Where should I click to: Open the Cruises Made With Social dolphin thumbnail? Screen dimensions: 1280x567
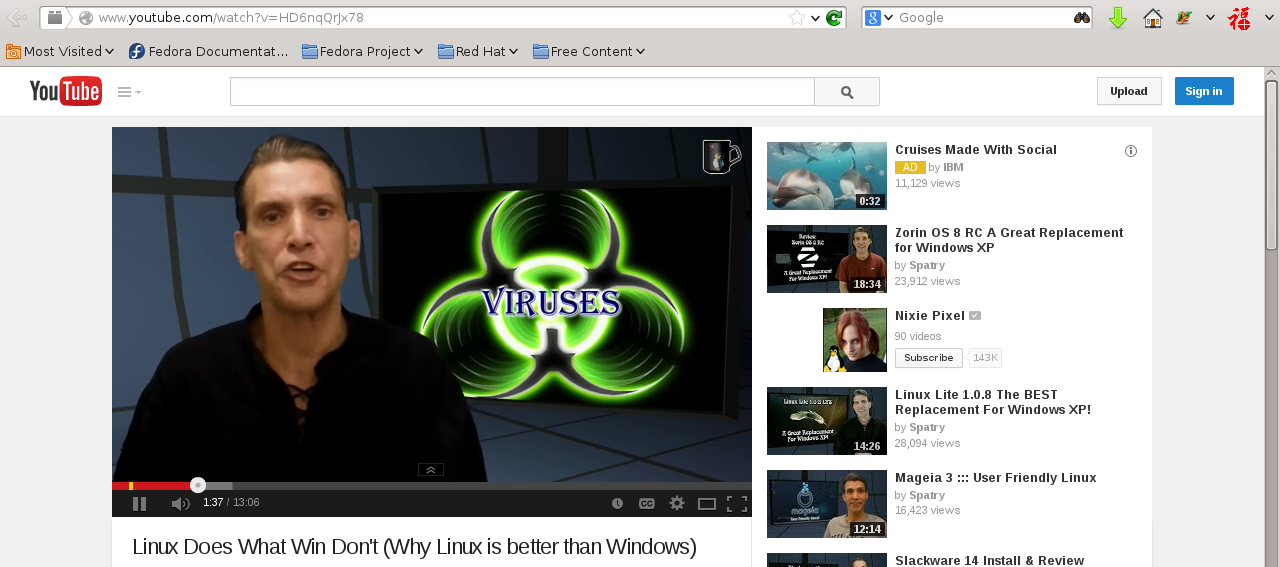[827, 176]
